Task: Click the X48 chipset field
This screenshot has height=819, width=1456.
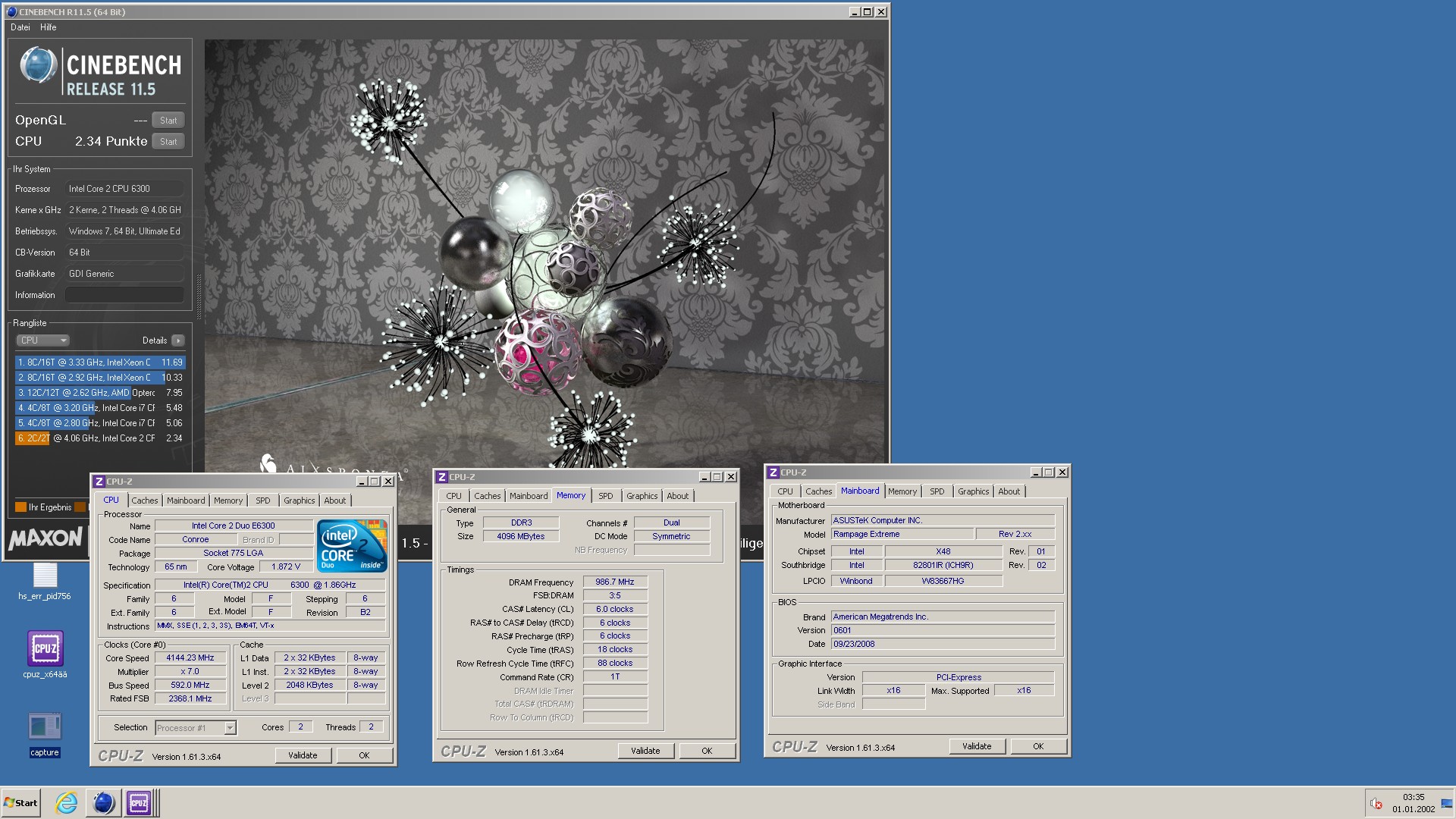Action: (x=943, y=551)
